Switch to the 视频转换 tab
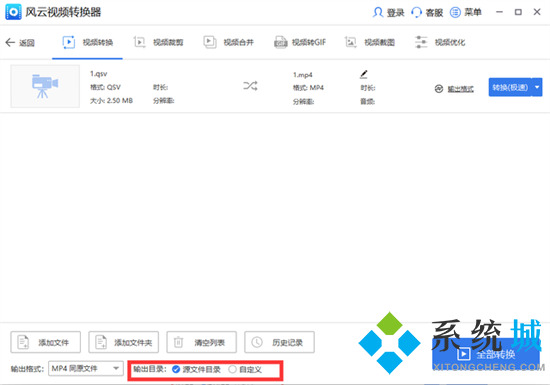 [87, 42]
